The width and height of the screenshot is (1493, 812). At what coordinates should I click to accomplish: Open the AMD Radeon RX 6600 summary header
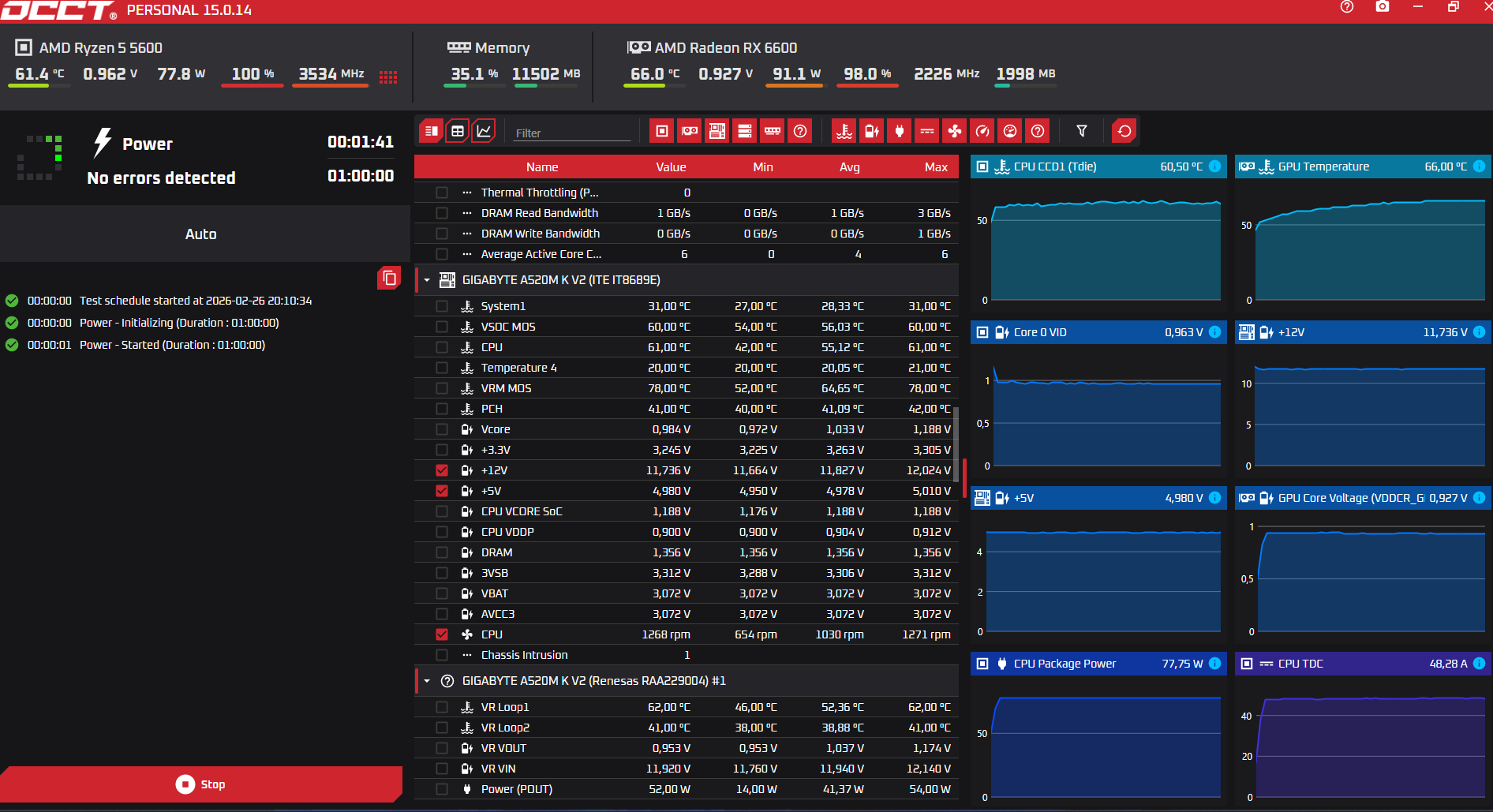coord(713,48)
